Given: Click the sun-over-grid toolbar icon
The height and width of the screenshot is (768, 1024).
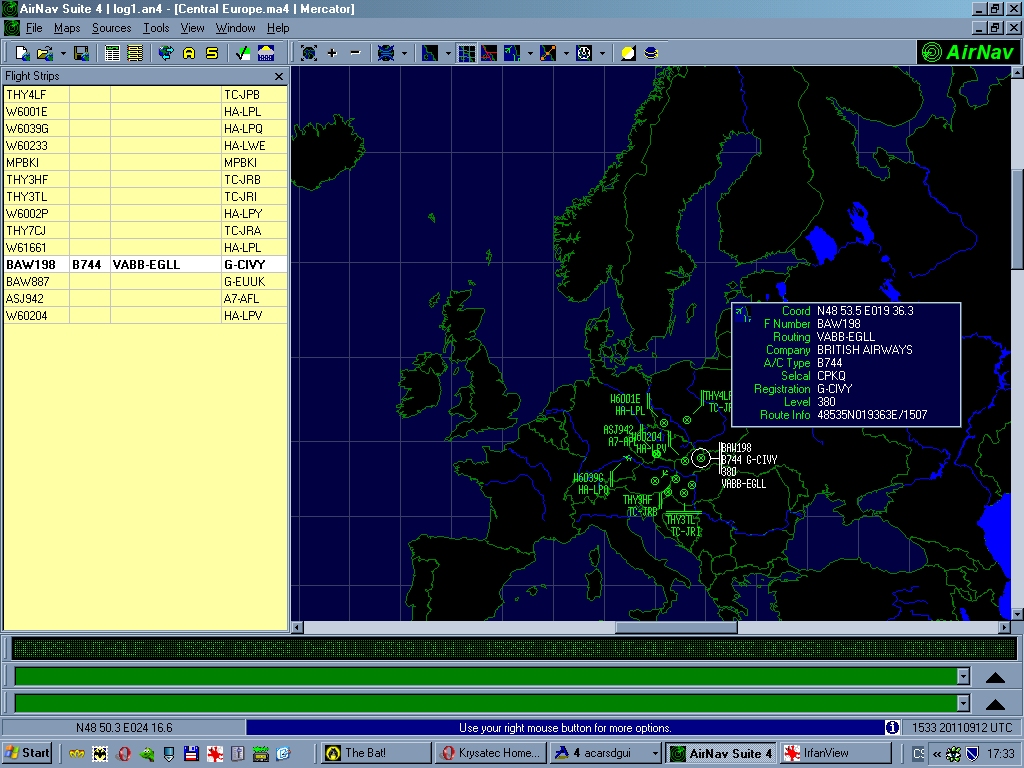Looking at the screenshot, I should [x=266, y=53].
